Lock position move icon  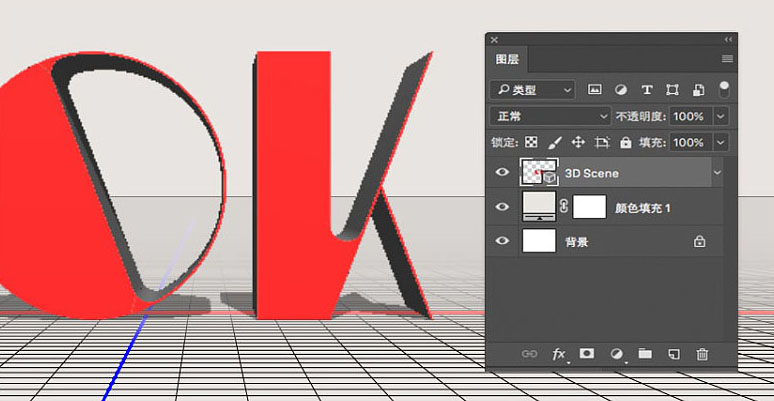[578, 143]
